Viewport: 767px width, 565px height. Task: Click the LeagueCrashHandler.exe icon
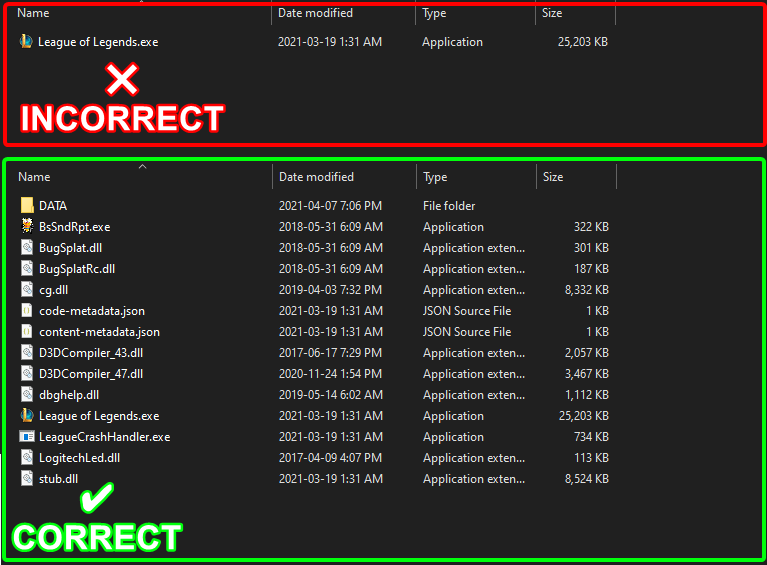(x=27, y=436)
